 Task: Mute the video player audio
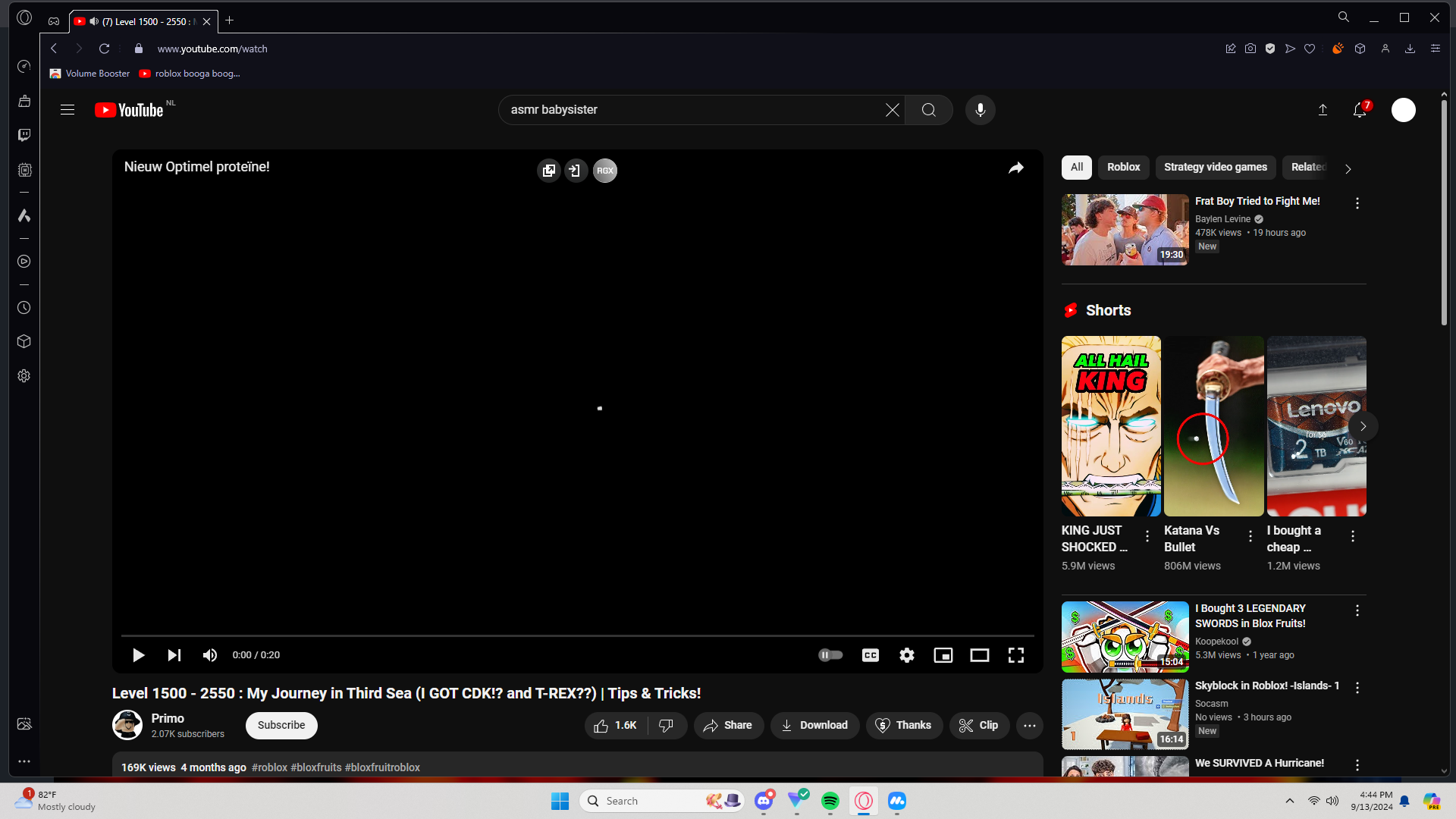click(210, 655)
